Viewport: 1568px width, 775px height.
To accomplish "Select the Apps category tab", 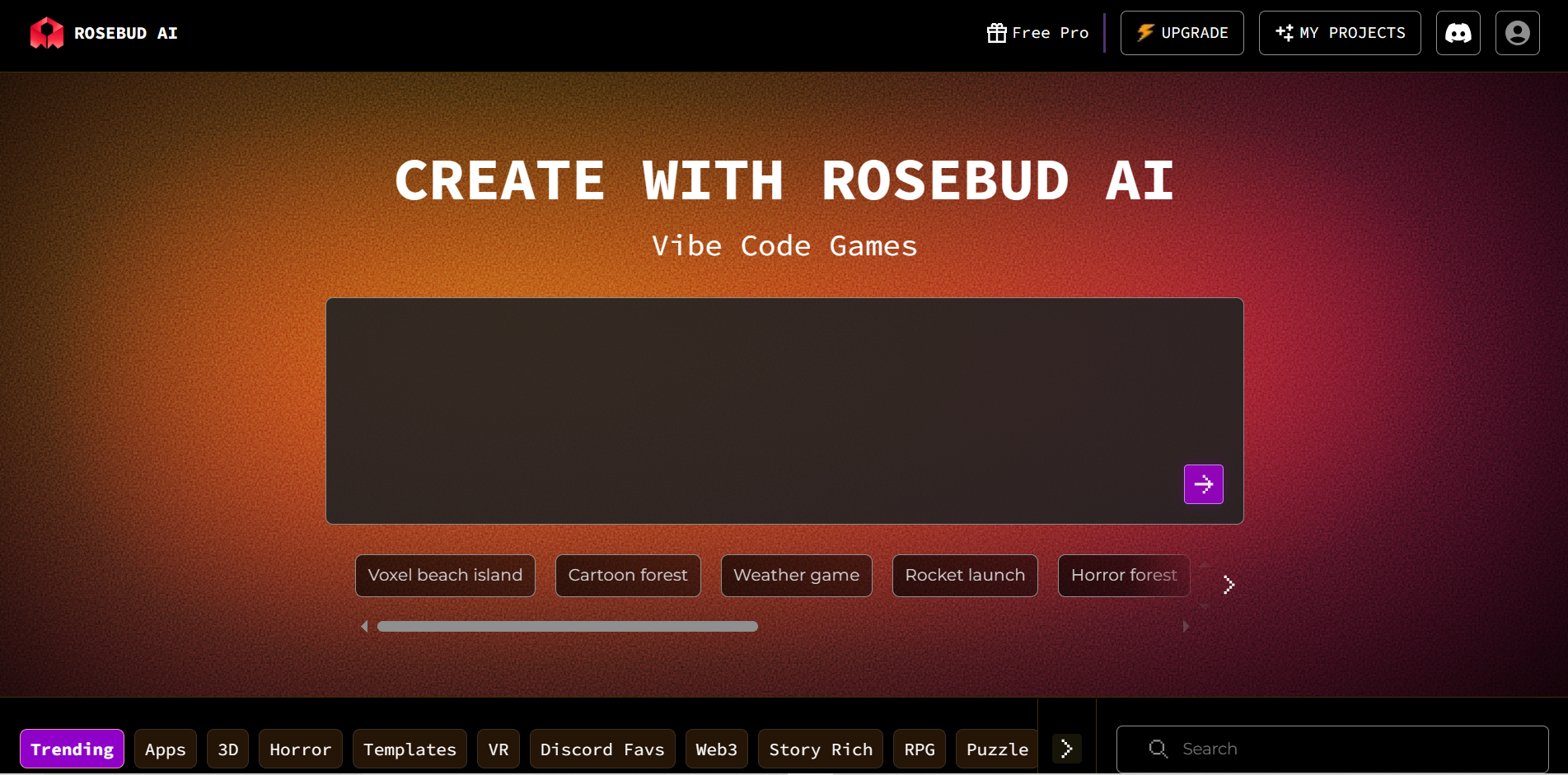I will click(166, 749).
